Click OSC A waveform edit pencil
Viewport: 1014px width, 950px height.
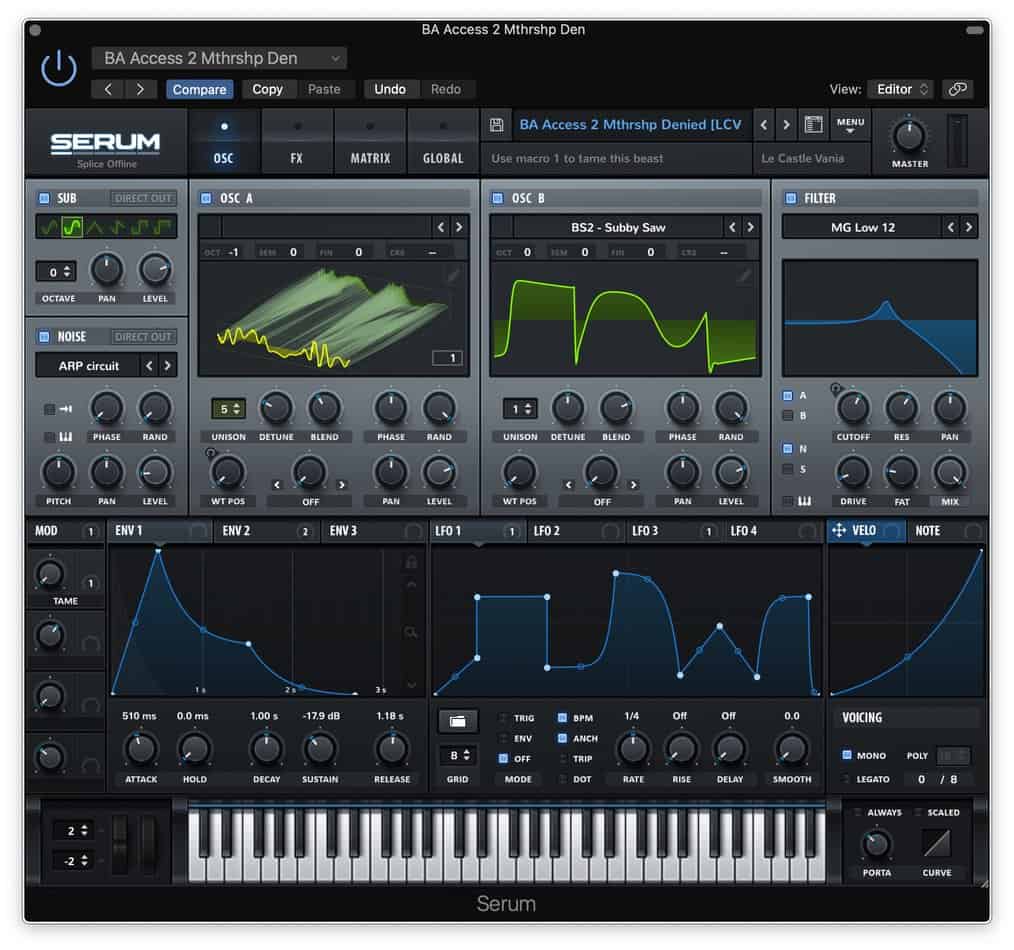click(453, 276)
